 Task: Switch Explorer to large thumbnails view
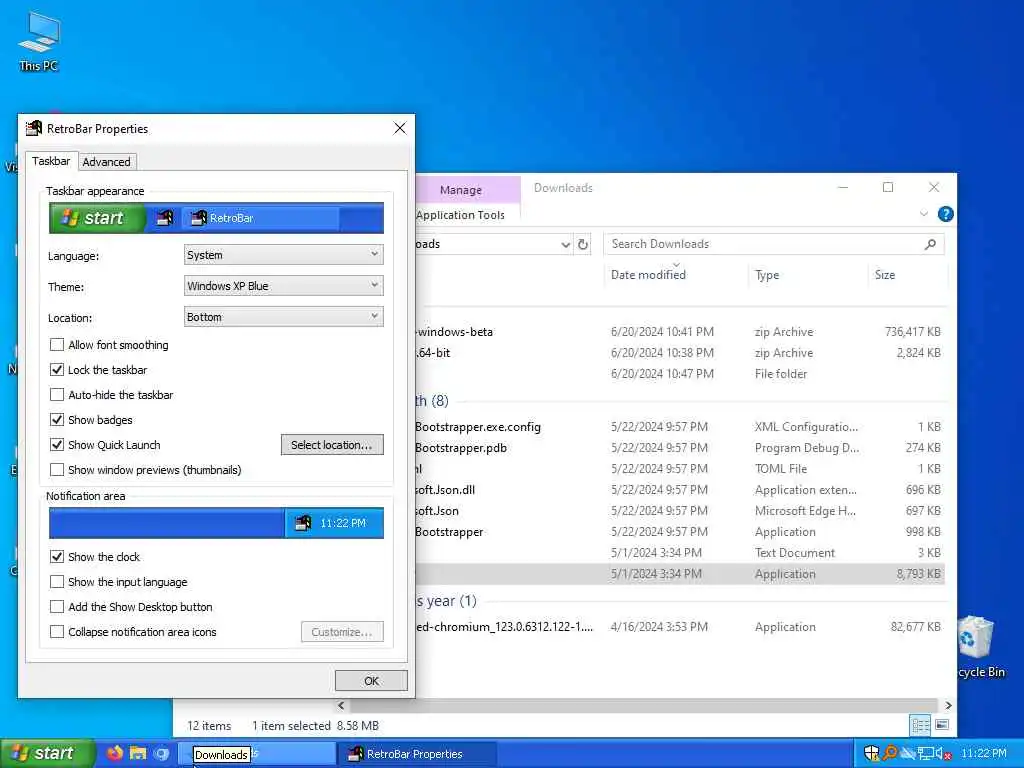point(942,725)
